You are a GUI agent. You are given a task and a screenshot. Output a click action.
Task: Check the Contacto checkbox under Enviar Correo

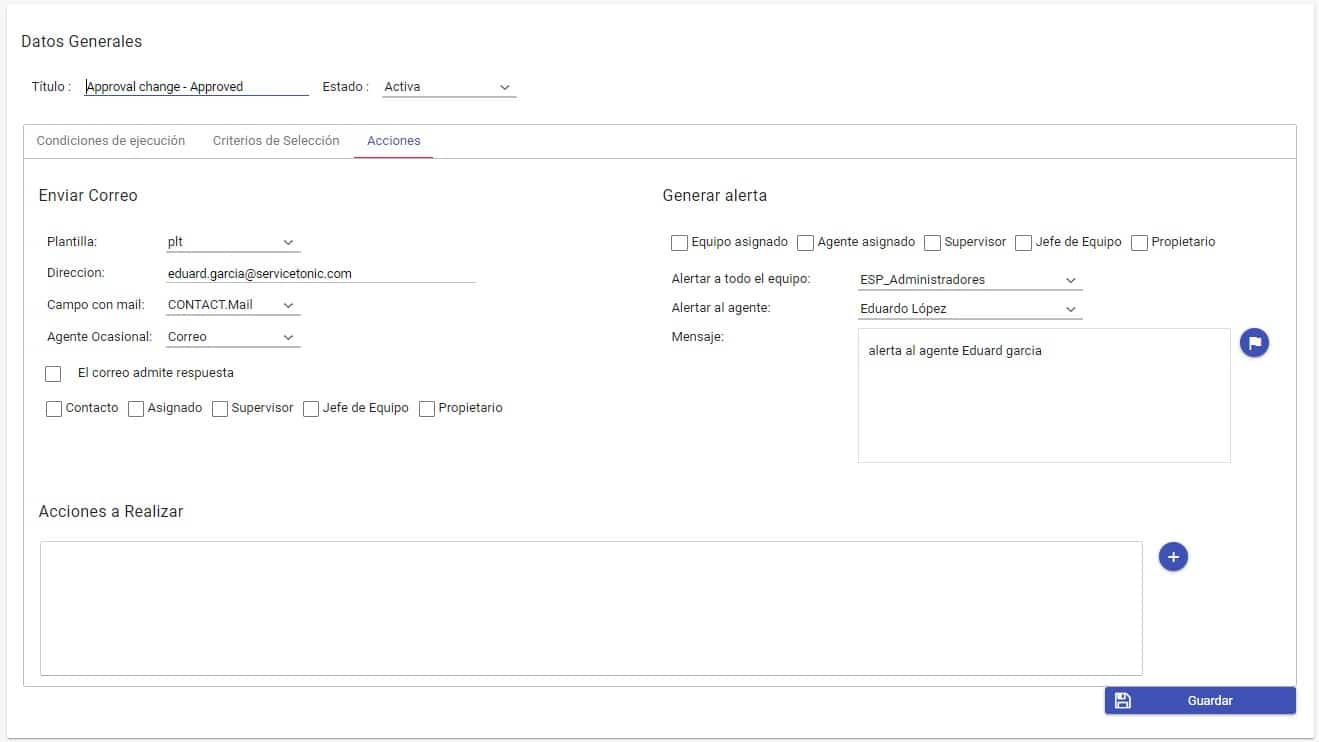pos(54,409)
